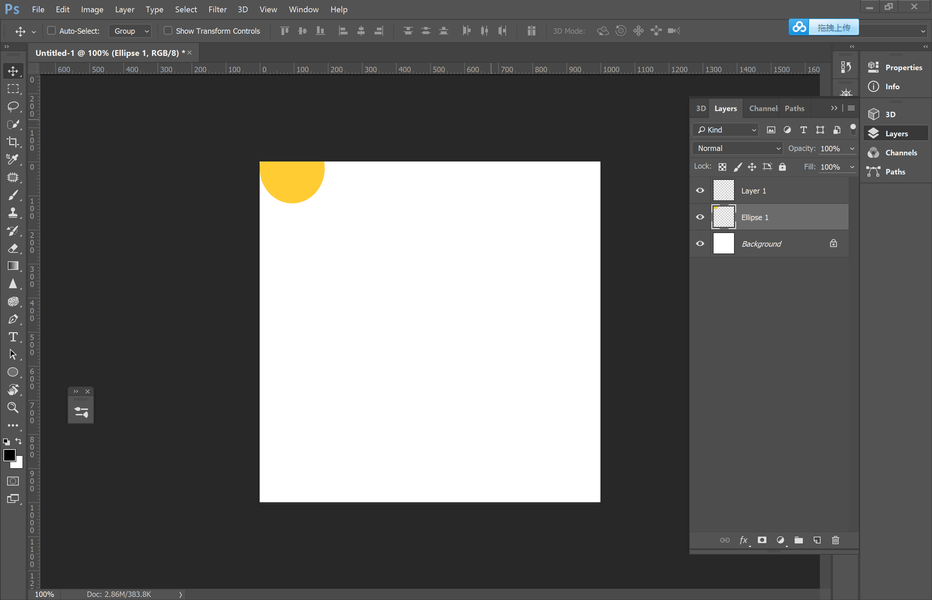The width and height of the screenshot is (932, 600).
Task: Lock image pixels with brush icon
Action: click(x=738, y=167)
